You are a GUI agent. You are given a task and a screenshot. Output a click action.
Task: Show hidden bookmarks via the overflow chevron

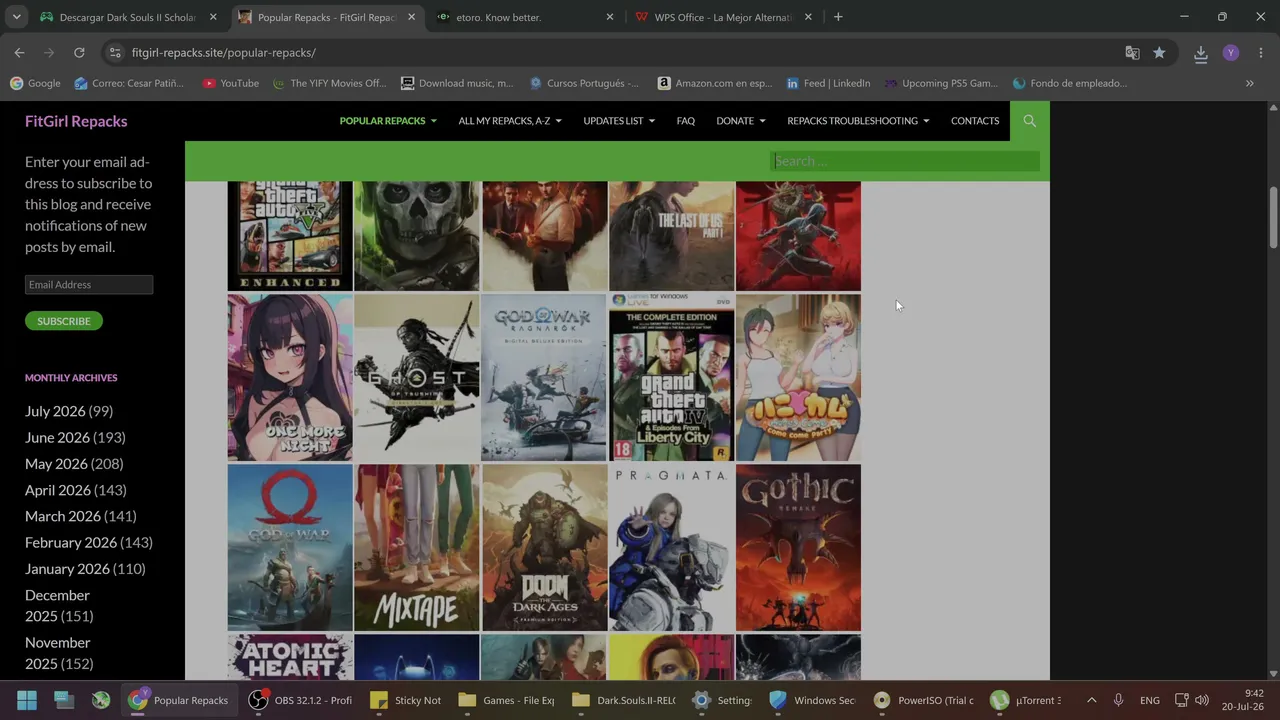tap(1249, 83)
